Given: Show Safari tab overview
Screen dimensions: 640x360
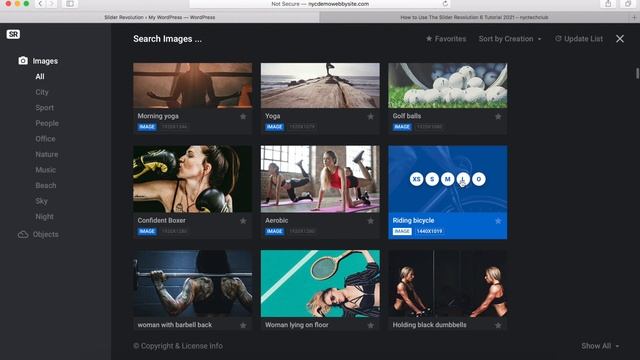Looking at the screenshot, I should (628, 4).
